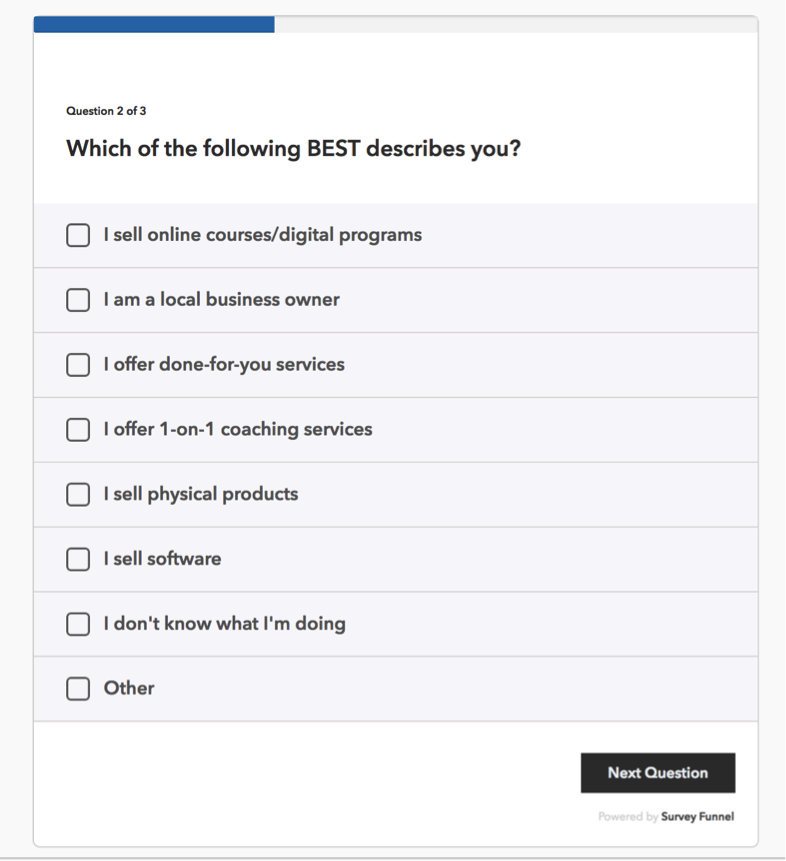Check the 1-on-1 coaching services box

[78, 429]
